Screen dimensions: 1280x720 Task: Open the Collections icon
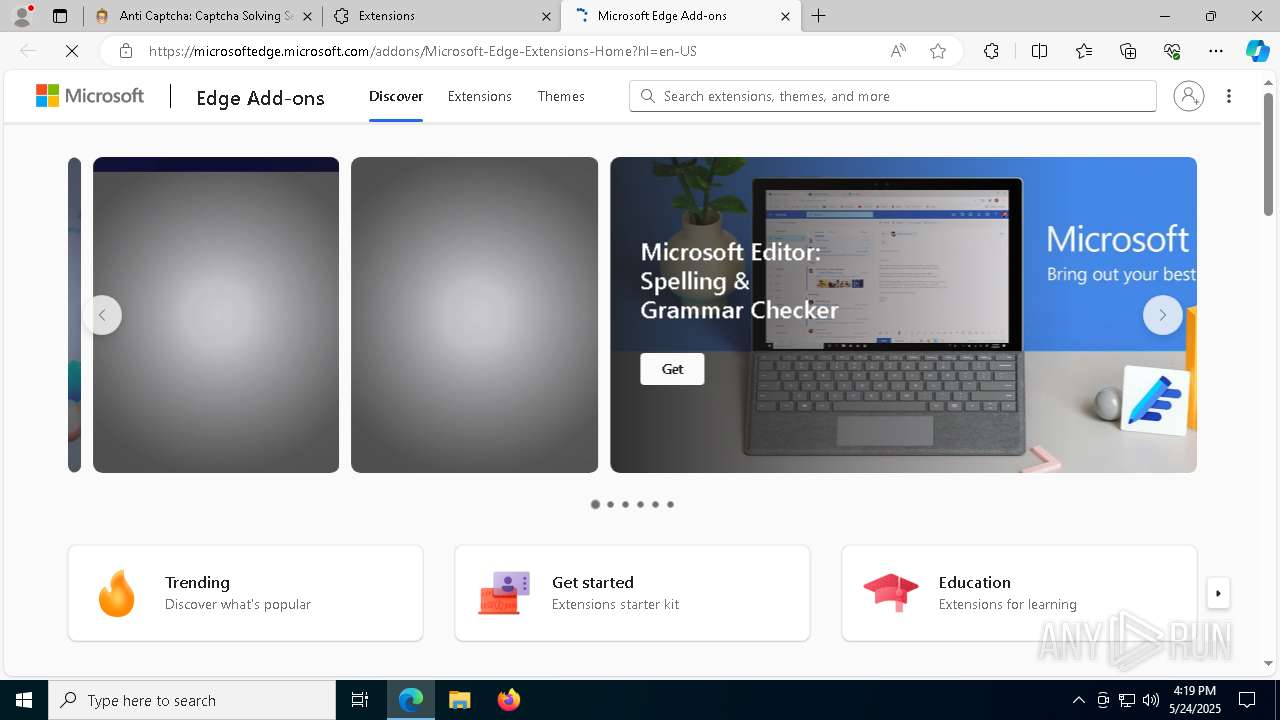coord(1128,51)
